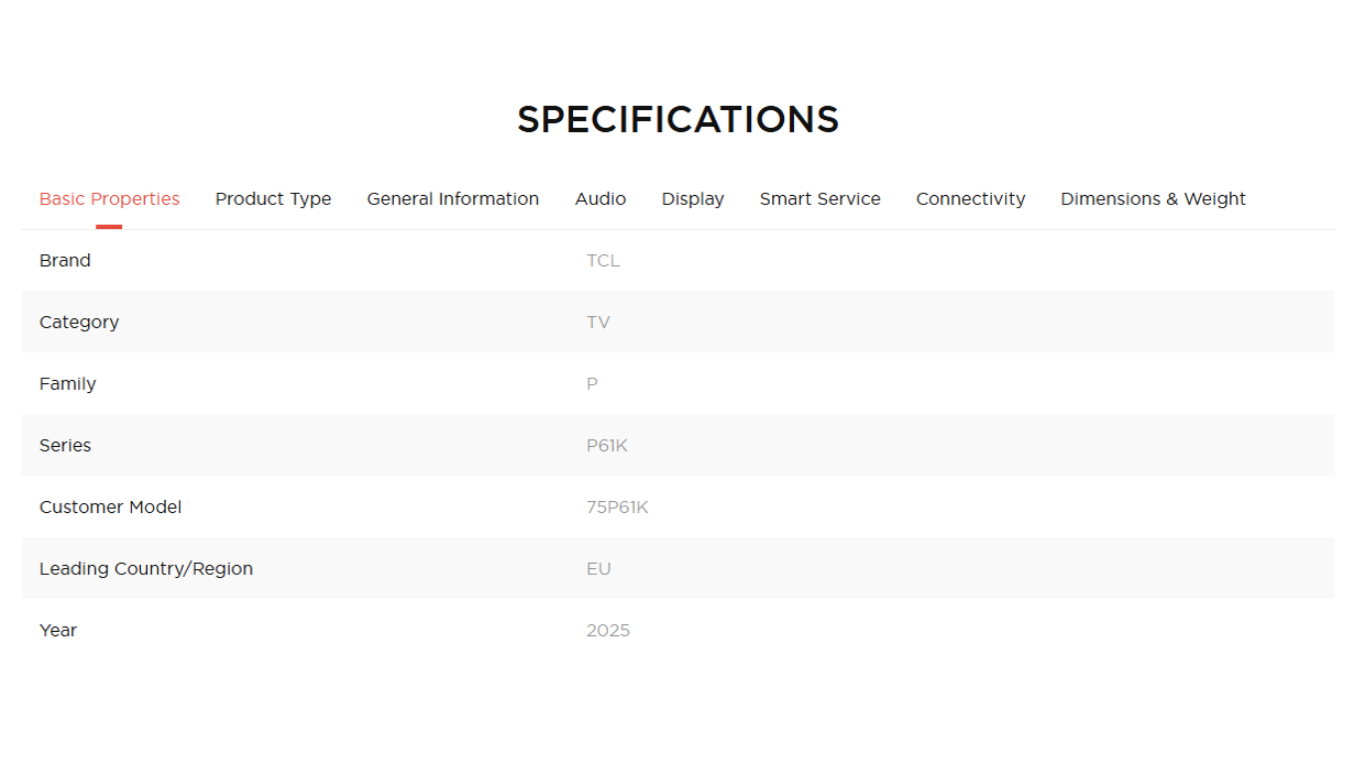
Task: Click the Category row label
Action: pos(79,322)
